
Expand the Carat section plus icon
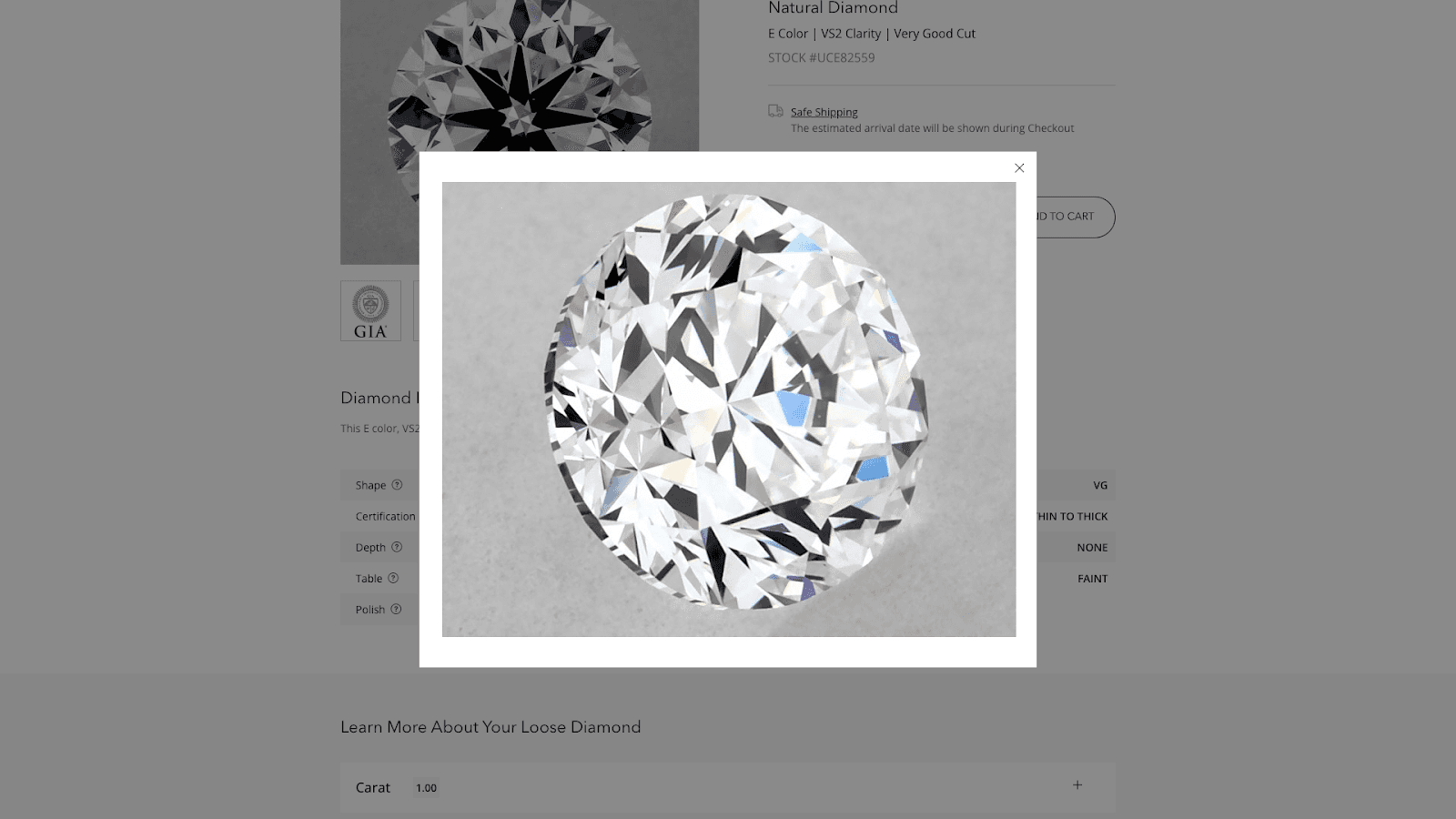click(1077, 784)
